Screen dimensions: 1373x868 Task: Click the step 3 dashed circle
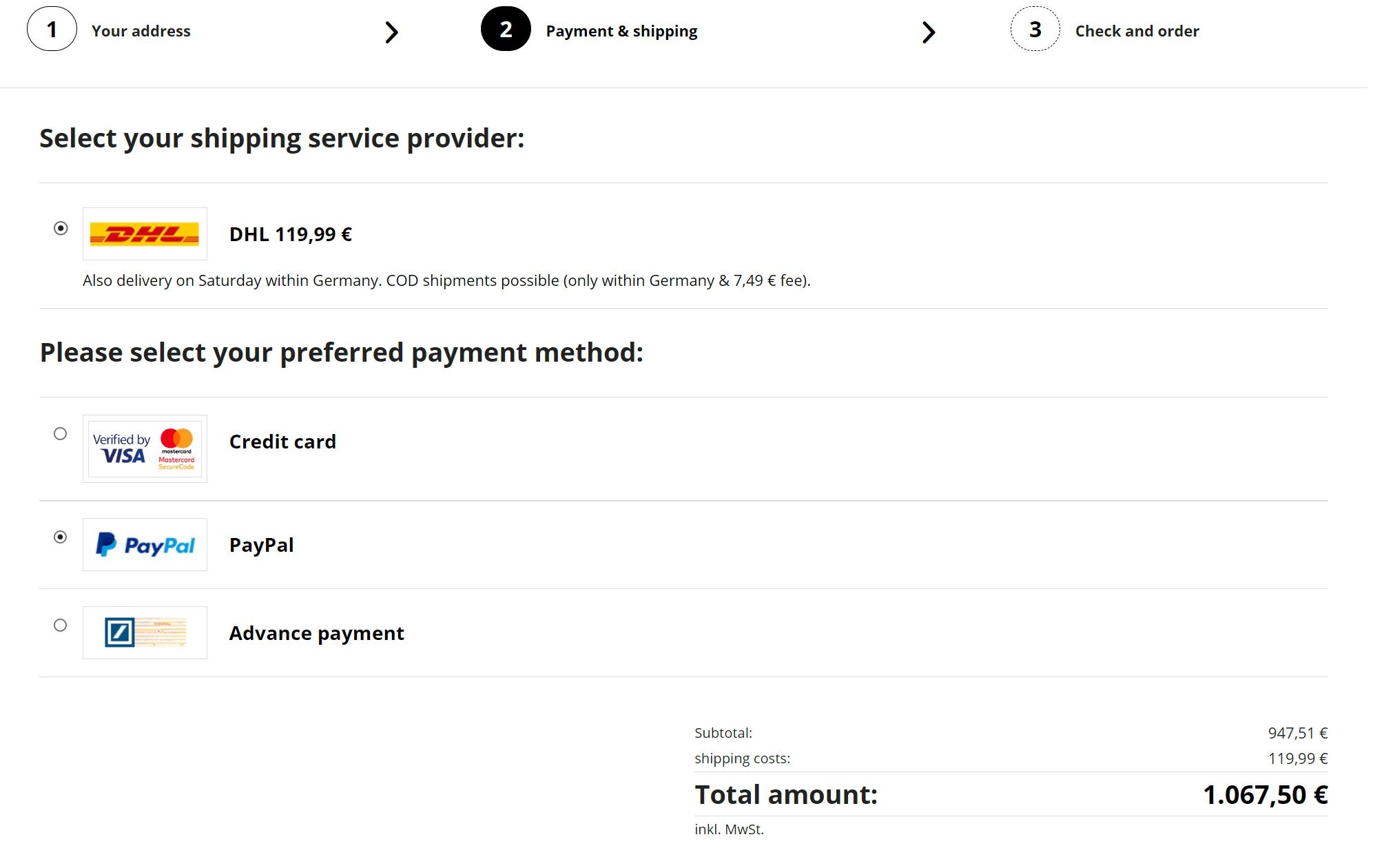click(x=1035, y=29)
